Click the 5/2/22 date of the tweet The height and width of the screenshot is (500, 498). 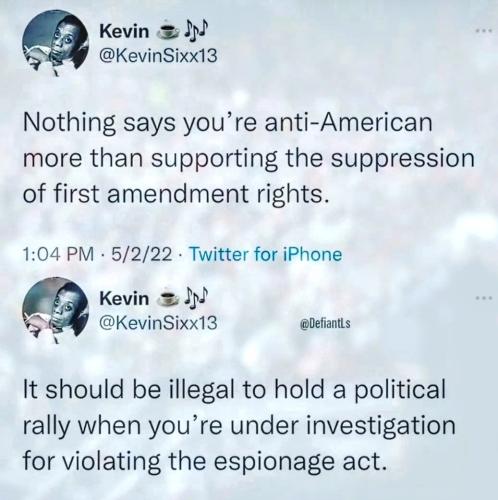(x=142, y=255)
